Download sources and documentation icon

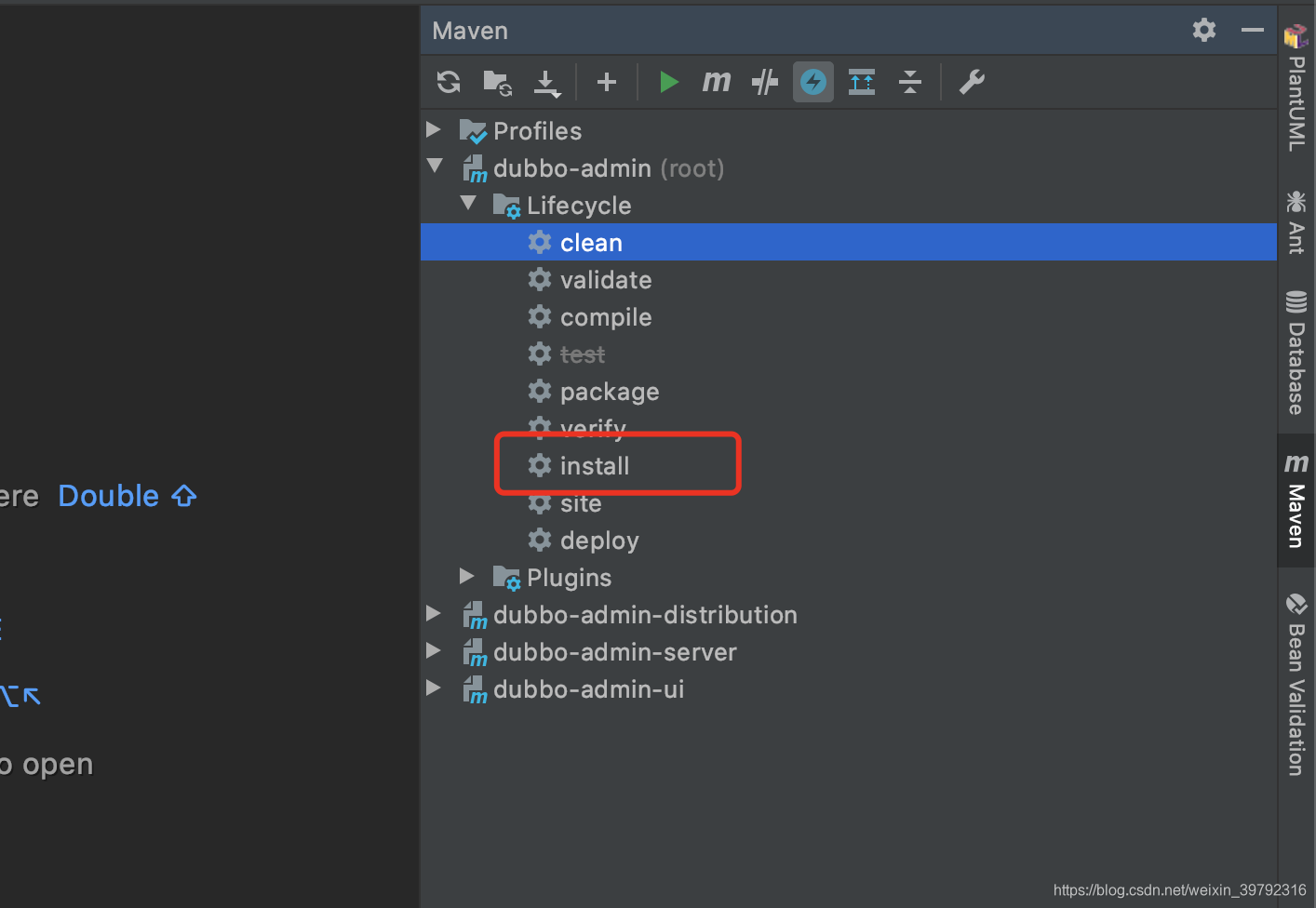point(546,83)
